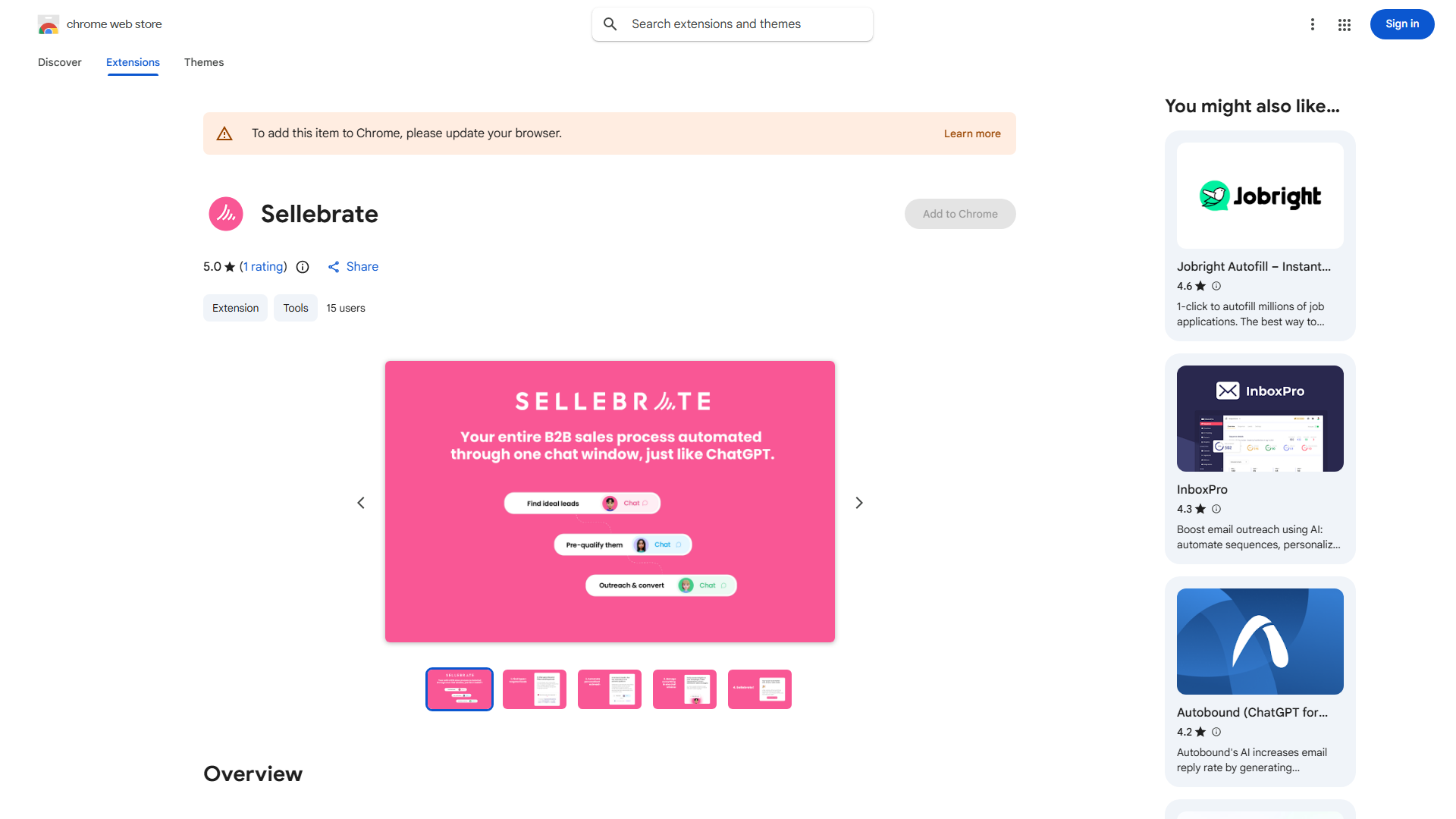Show the previous screenshot with left chevron
1456x819 pixels.
coord(361,503)
